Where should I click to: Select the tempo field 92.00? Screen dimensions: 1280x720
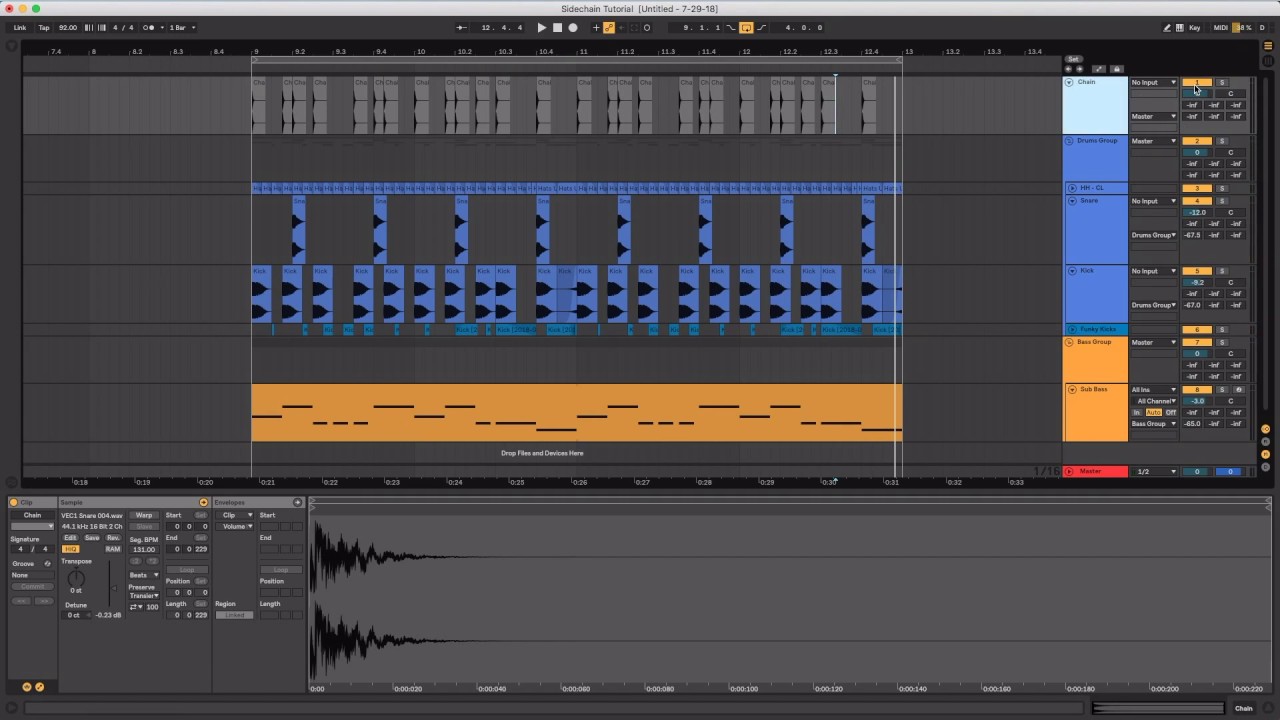click(67, 28)
